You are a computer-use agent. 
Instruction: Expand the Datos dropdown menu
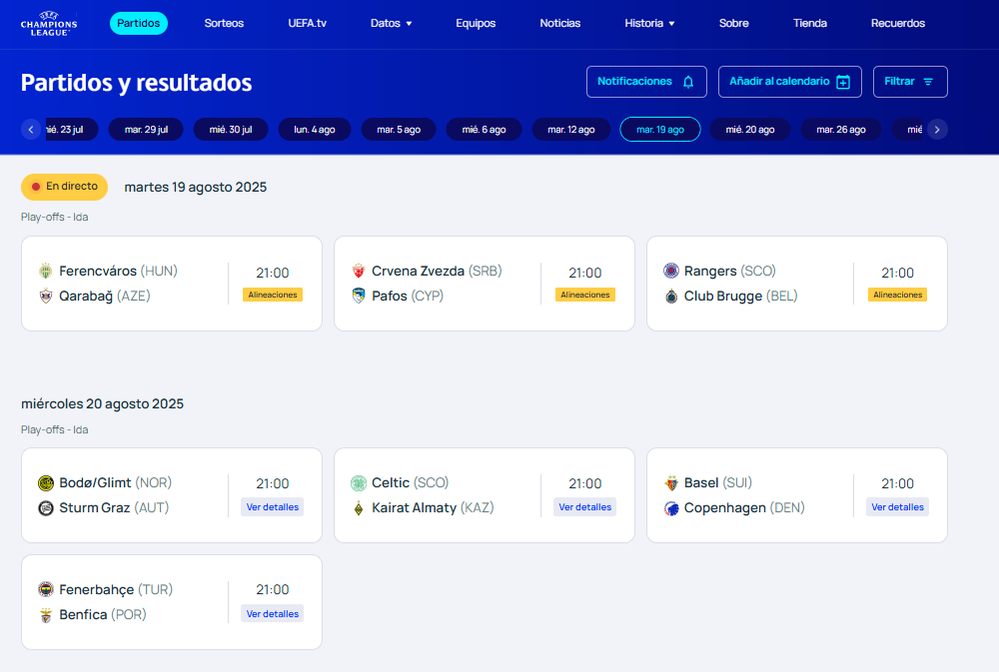tap(391, 23)
